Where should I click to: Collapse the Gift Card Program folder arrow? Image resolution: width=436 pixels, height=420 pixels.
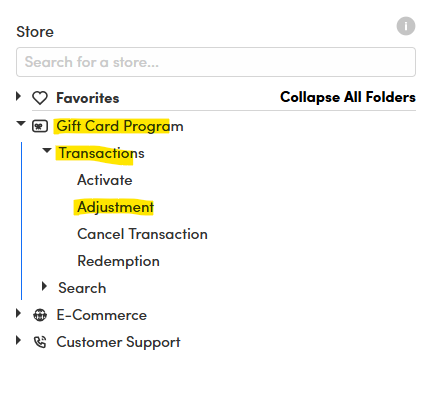pos(21,124)
